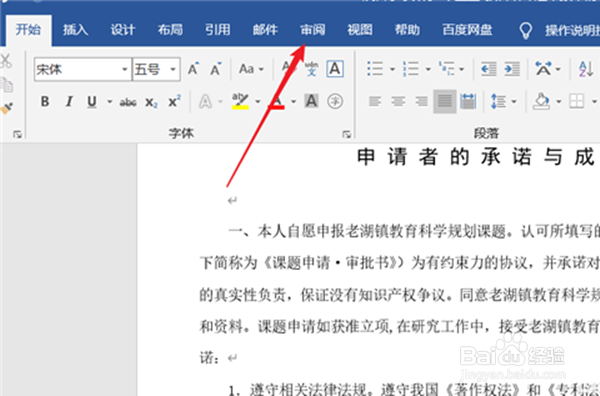Expand the line spacing dropdown arrow
Screen dimensions: 600x396
tap(514, 102)
